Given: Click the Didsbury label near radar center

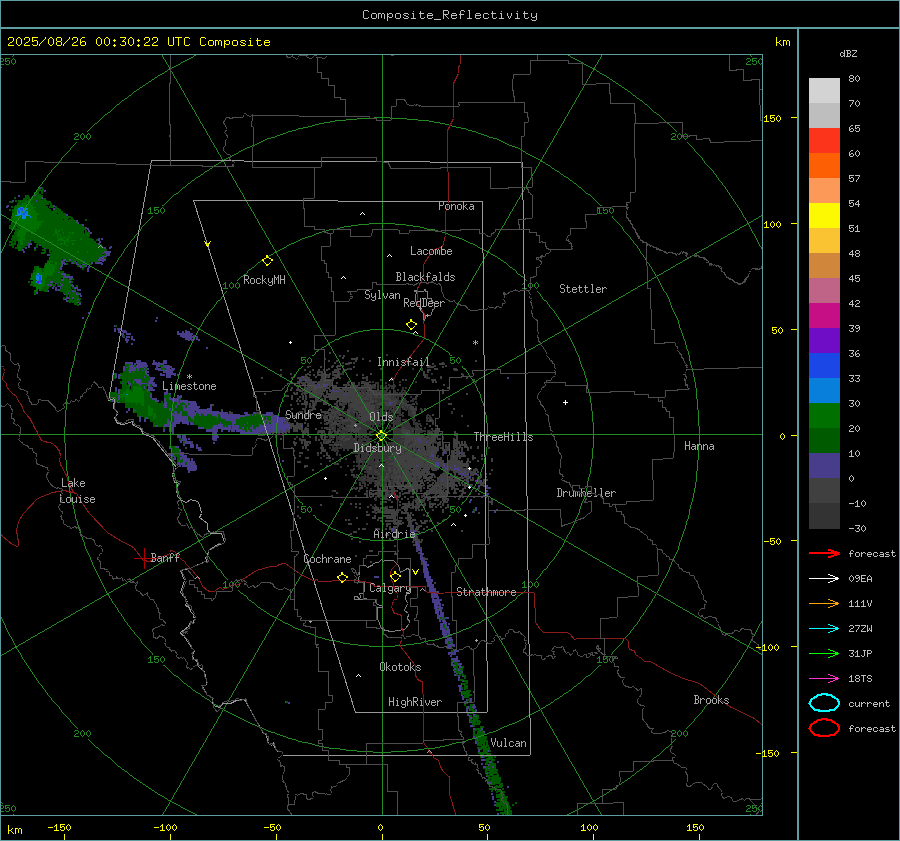Looking at the screenshot, I should (x=377, y=448).
